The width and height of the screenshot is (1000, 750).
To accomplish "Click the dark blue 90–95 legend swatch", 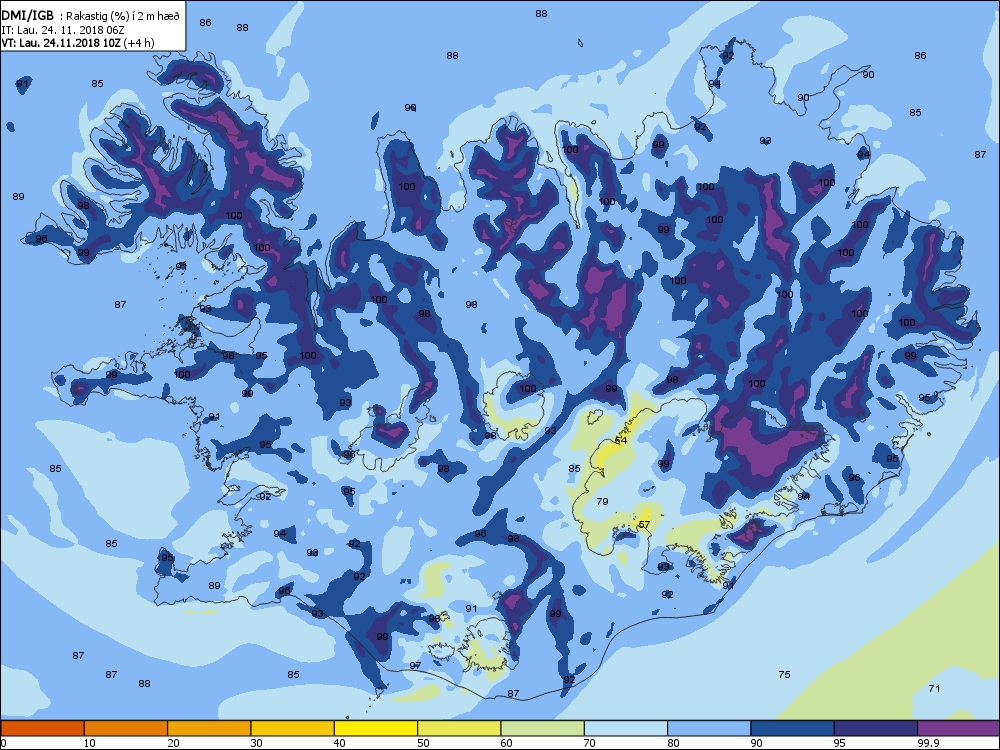I will [793, 728].
